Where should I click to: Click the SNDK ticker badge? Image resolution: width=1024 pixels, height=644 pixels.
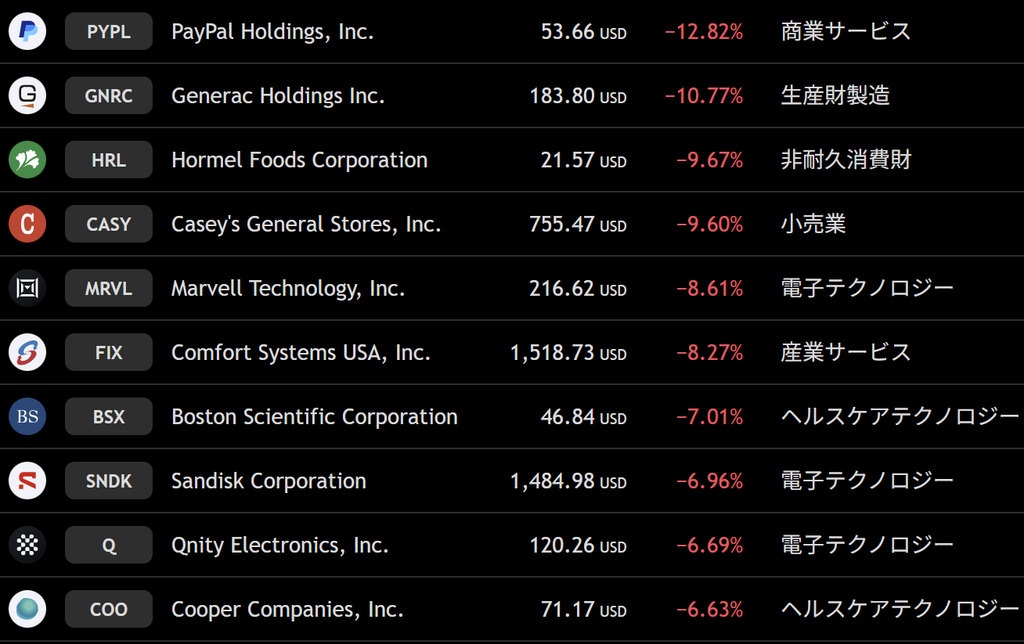(x=108, y=481)
